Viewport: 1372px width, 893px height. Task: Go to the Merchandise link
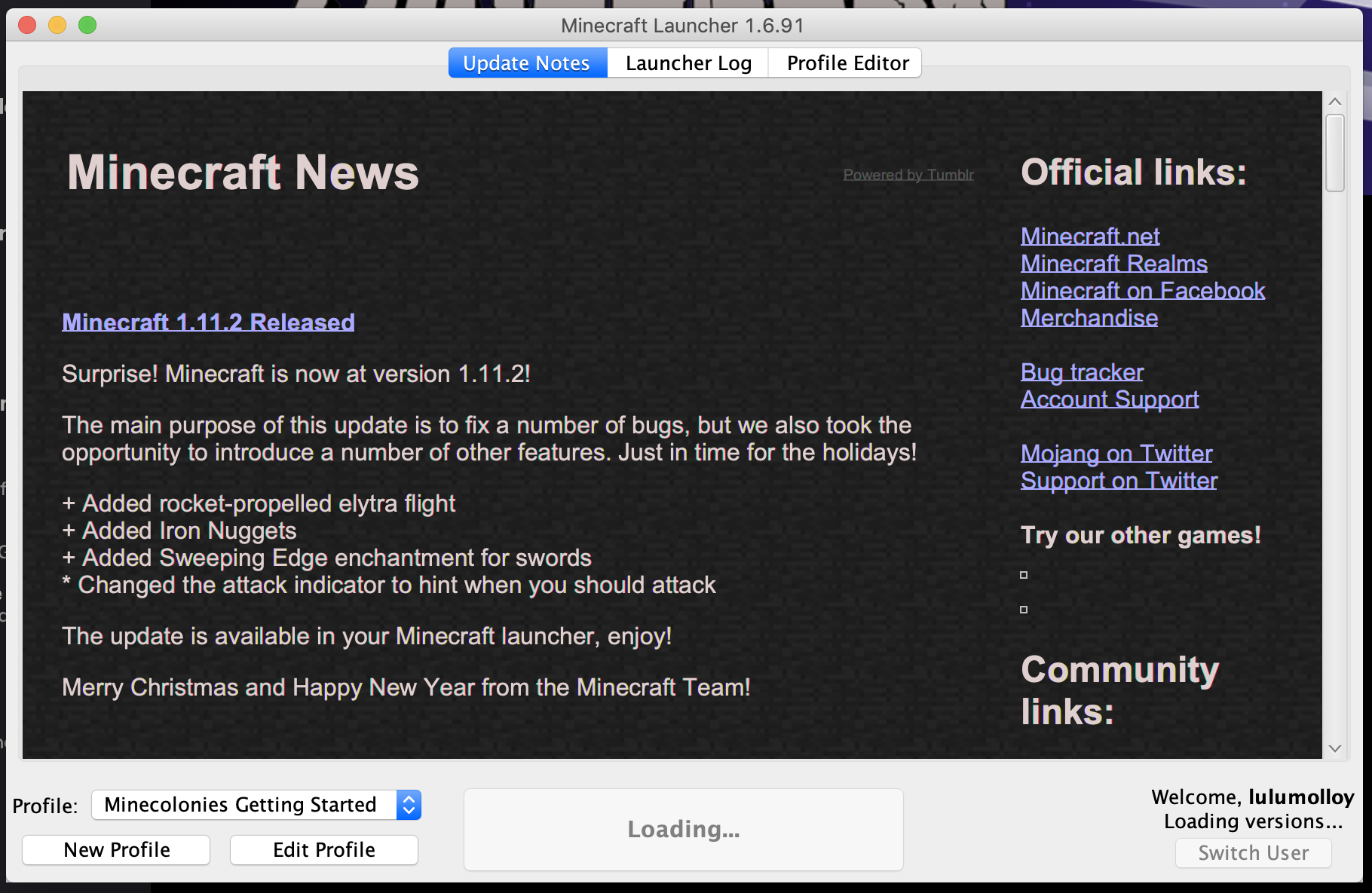tap(1089, 318)
